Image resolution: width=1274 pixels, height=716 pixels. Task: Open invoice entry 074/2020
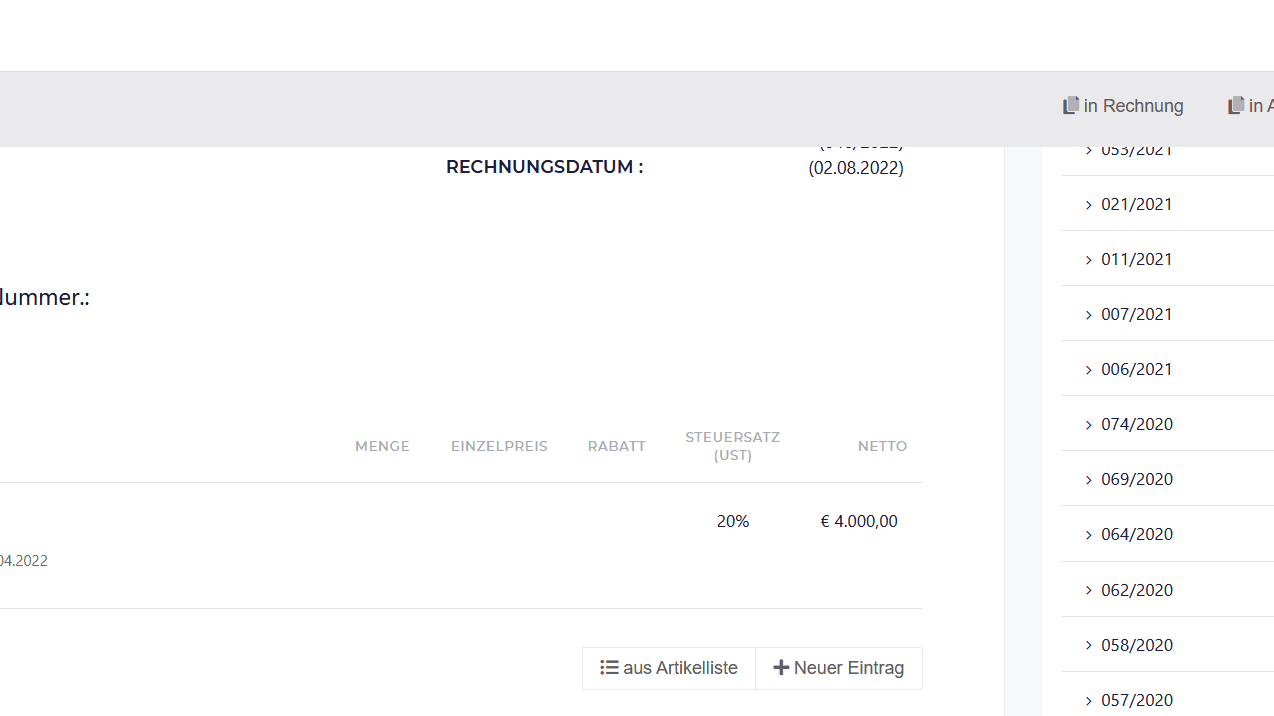(1137, 424)
